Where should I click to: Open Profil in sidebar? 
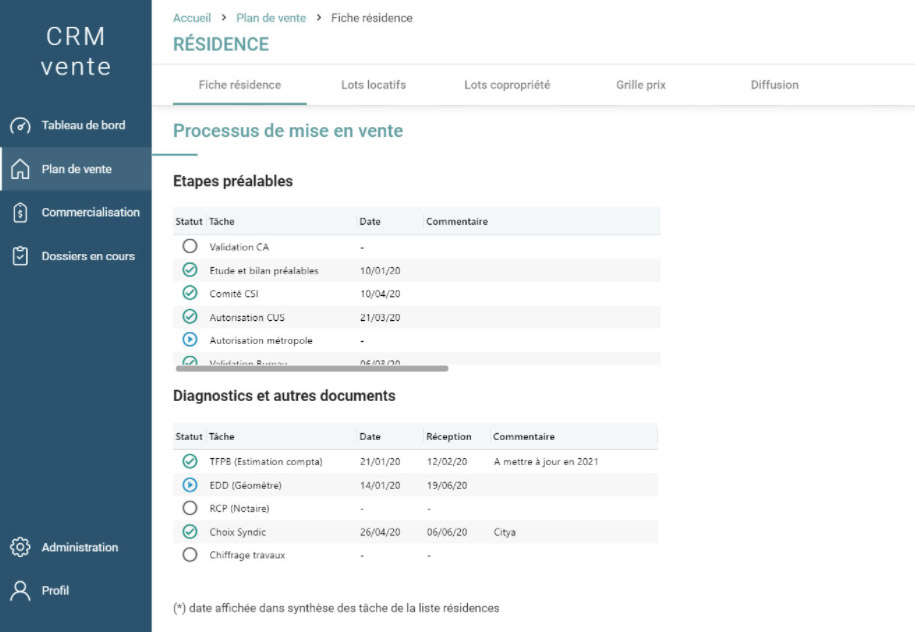[76, 591]
